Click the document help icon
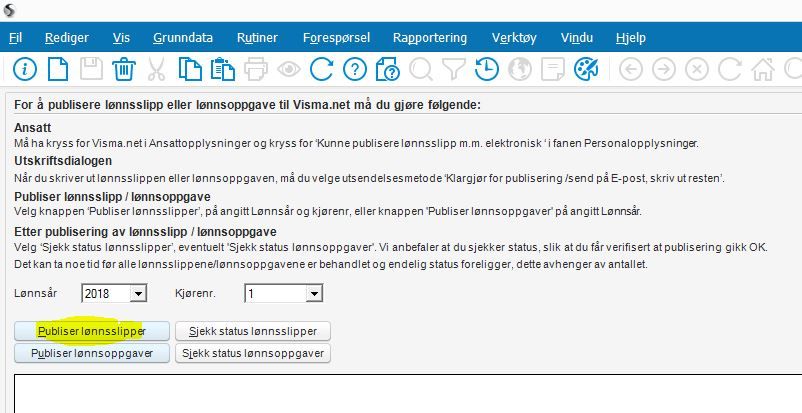The image size is (802, 413). tap(387, 69)
